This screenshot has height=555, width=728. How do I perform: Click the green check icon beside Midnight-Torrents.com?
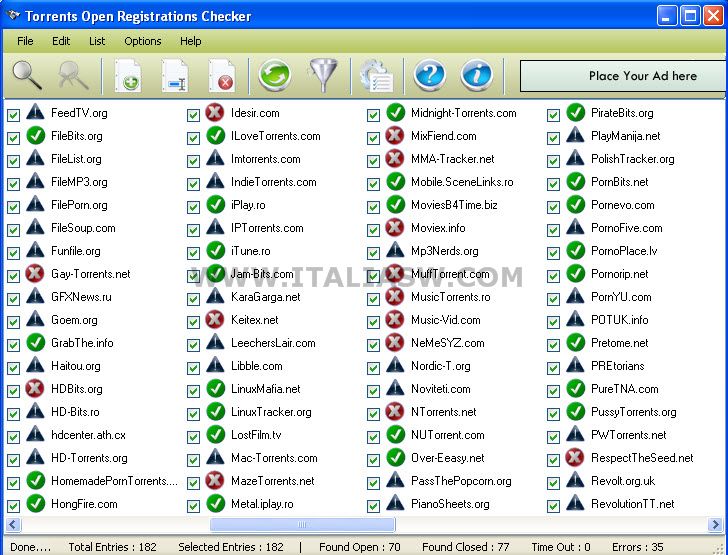[x=396, y=112]
